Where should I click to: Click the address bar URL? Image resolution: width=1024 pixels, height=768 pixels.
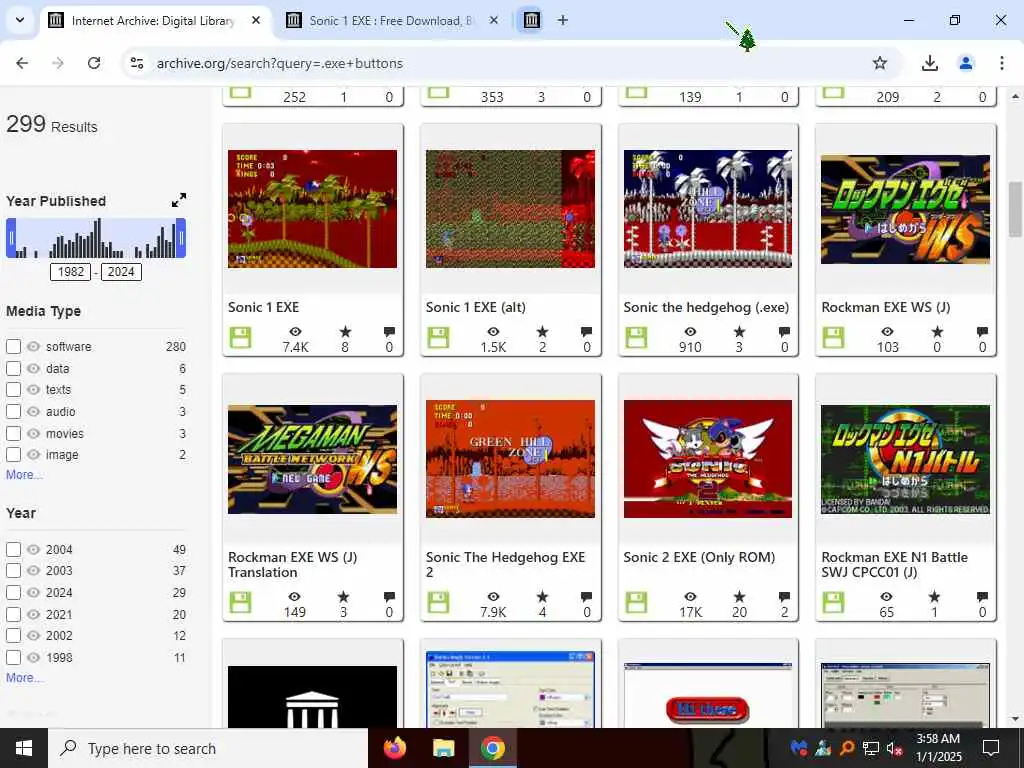(x=280, y=63)
